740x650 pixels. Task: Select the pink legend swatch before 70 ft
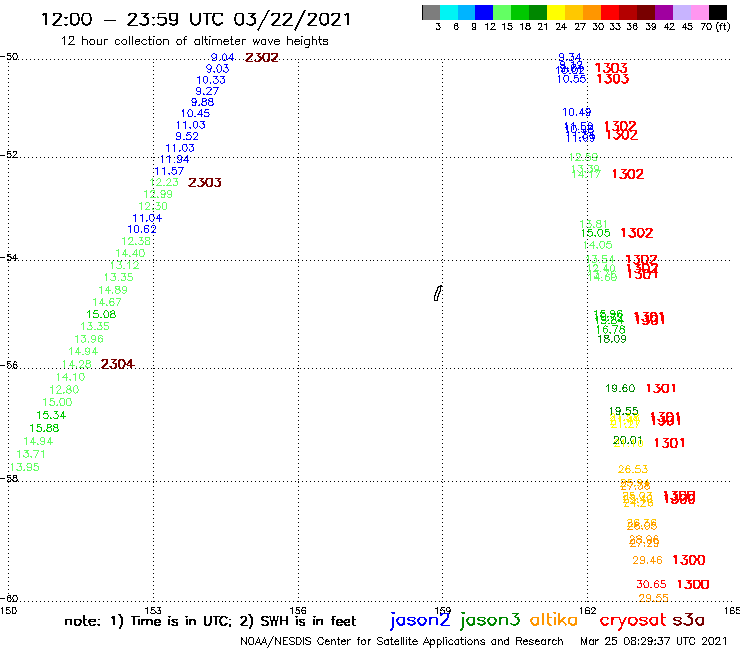[x=700, y=12]
